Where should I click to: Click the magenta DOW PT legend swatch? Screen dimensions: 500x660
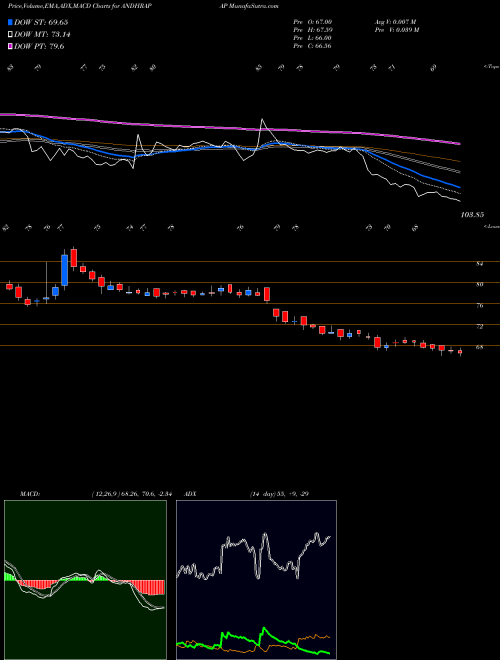pos(10,47)
